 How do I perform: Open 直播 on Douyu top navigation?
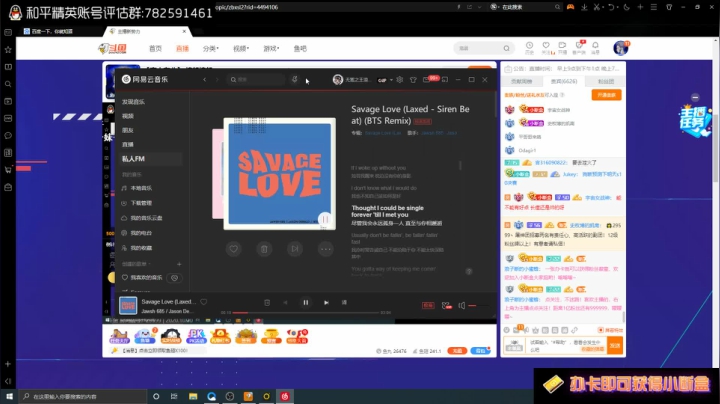click(182, 49)
